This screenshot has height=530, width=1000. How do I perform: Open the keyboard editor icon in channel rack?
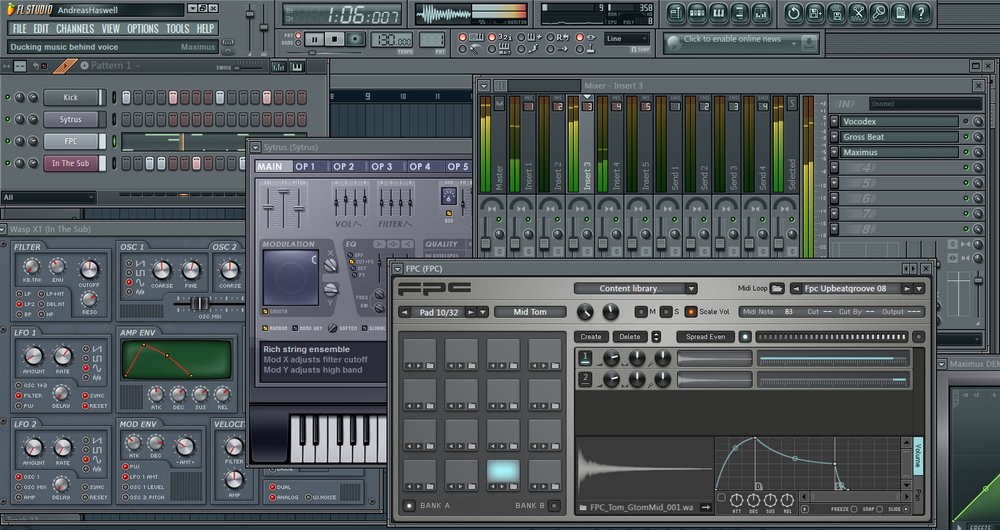coord(297,66)
